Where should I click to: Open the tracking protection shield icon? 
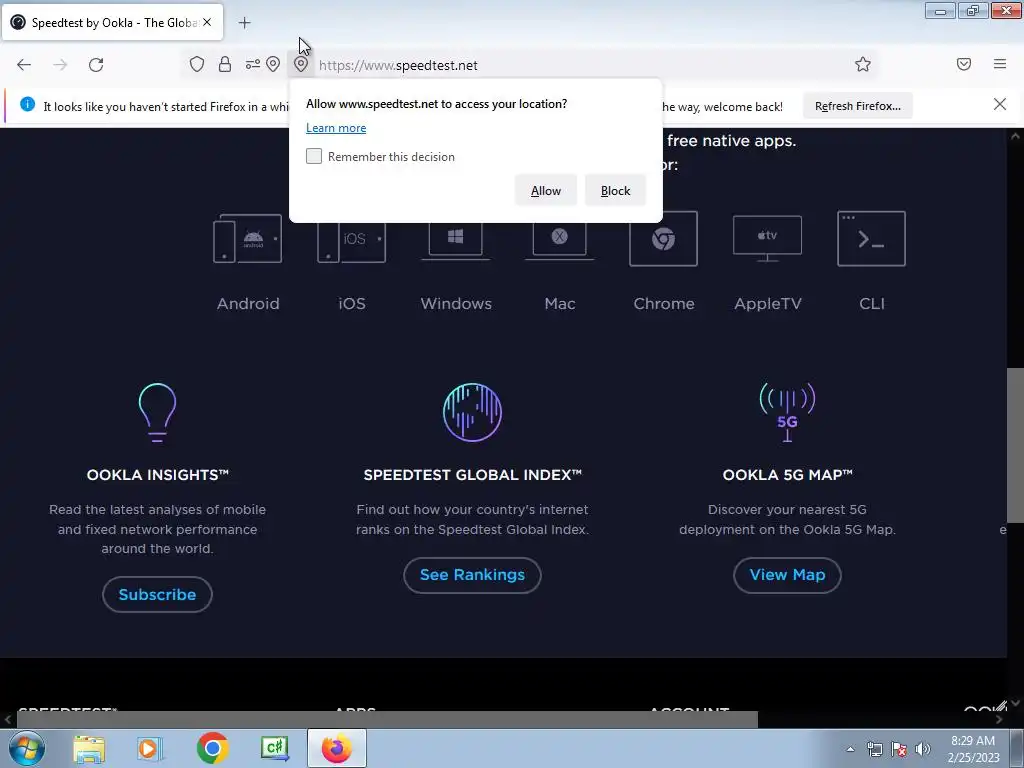197,64
